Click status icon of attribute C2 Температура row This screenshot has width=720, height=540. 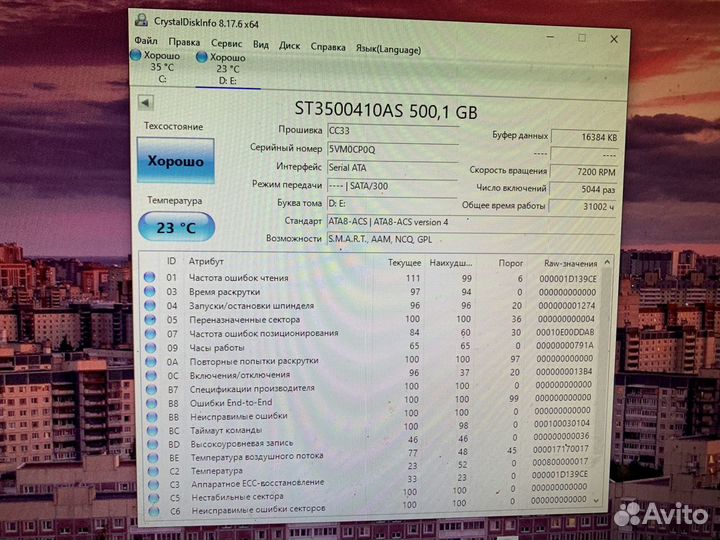pos(150,471)
